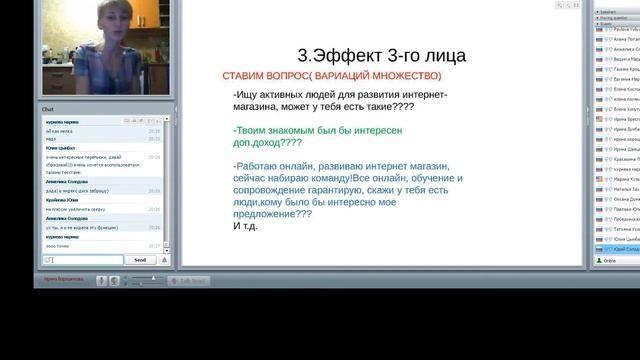Select attendee Алена Потап in the attendee list
This screenshot has width=640, height=360.
point(618,39)
